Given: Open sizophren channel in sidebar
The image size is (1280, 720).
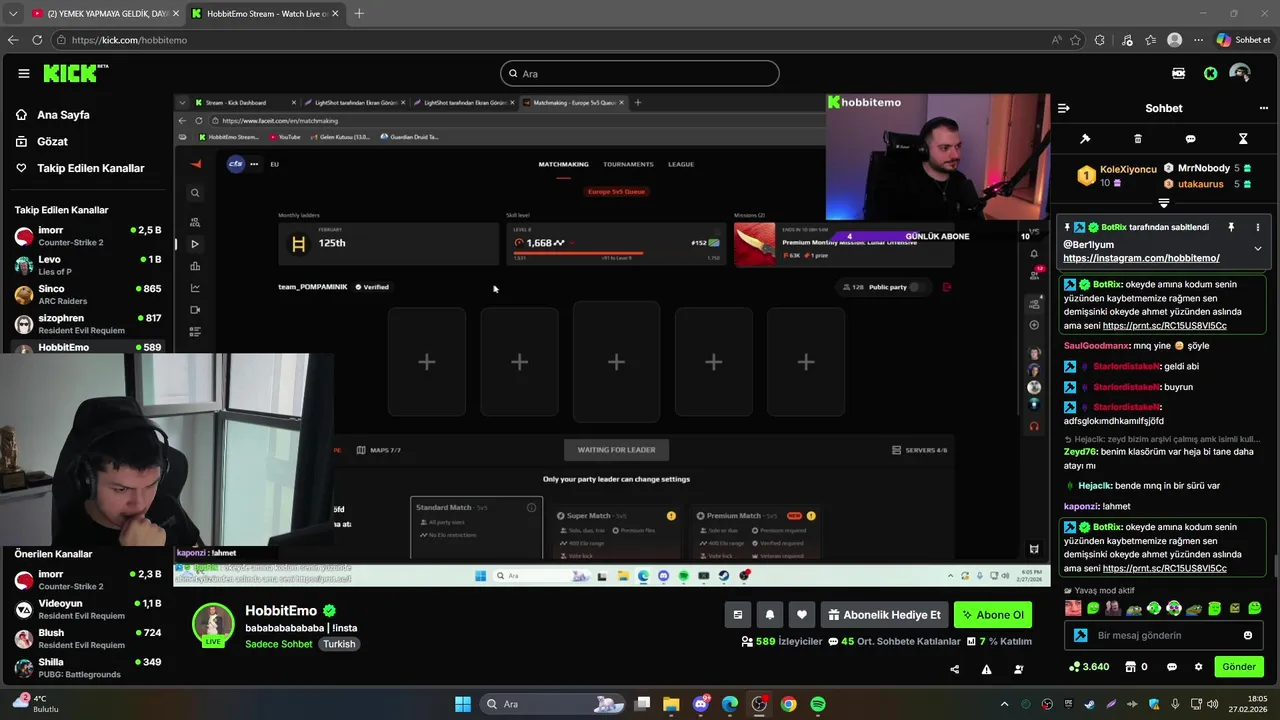Looking at the screenshot, I should [x=88, y=324].
